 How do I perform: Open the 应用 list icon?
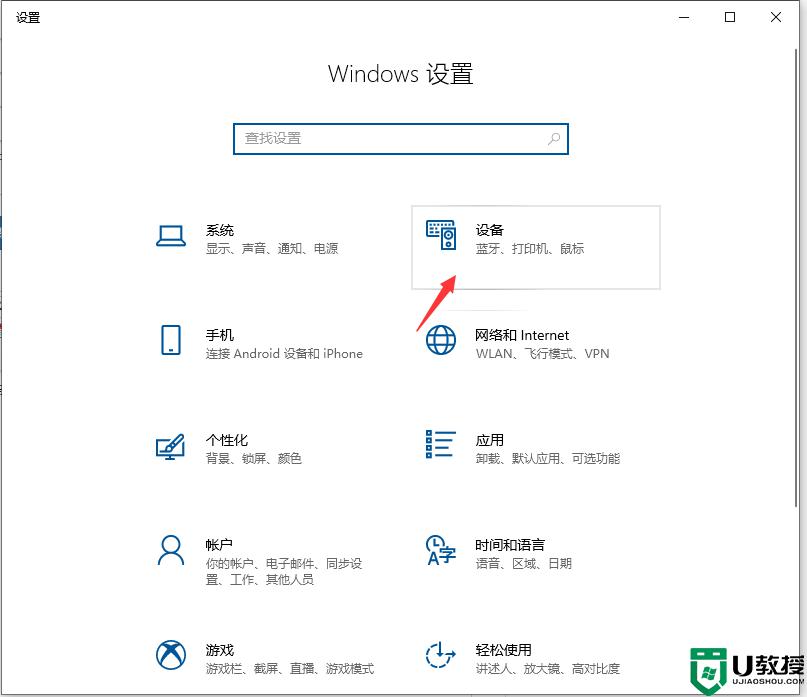coord(441,444)
